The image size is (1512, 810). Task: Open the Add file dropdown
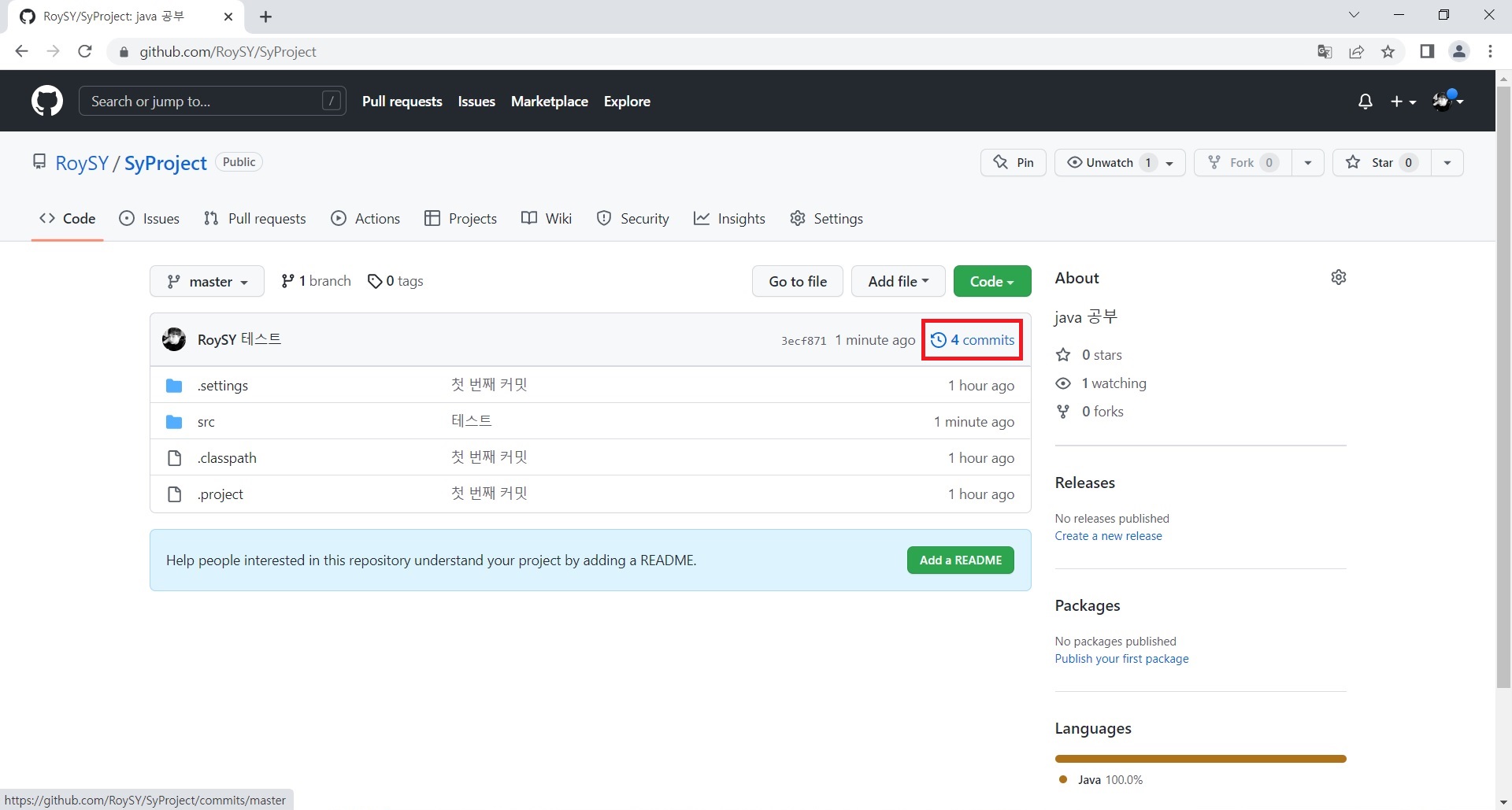pos(898,281)
